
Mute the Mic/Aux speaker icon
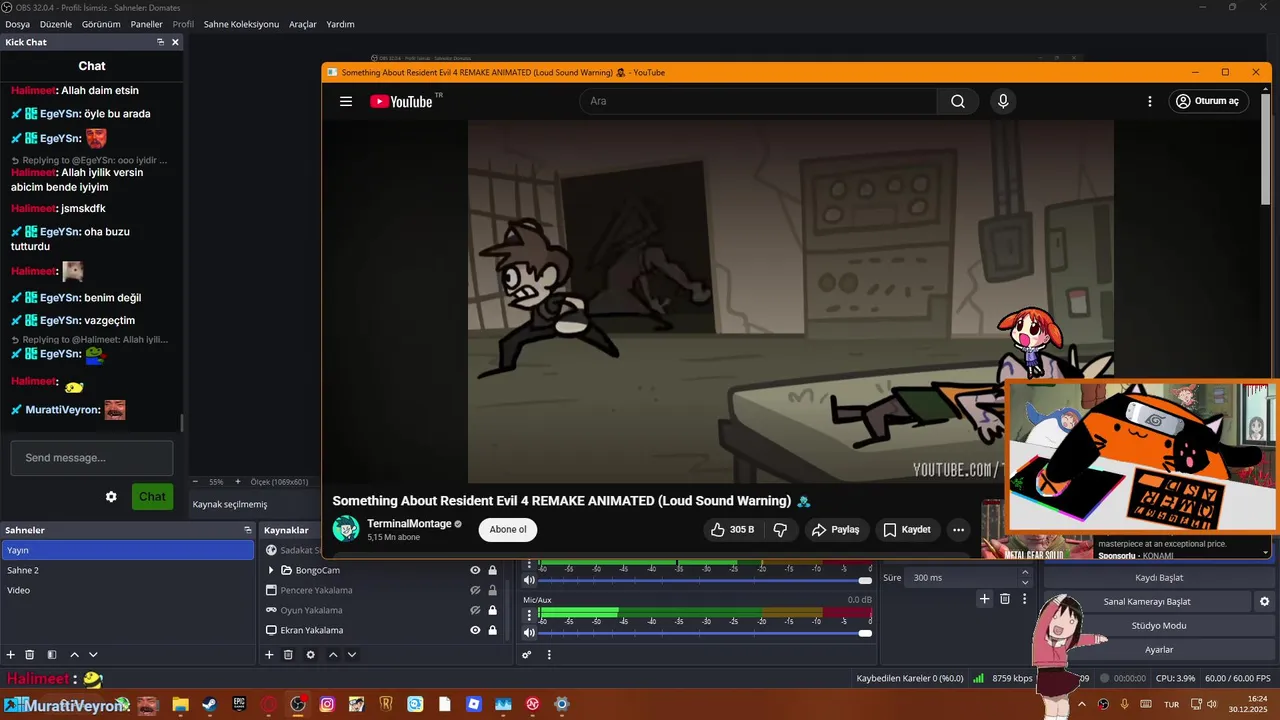pos(529,632)
